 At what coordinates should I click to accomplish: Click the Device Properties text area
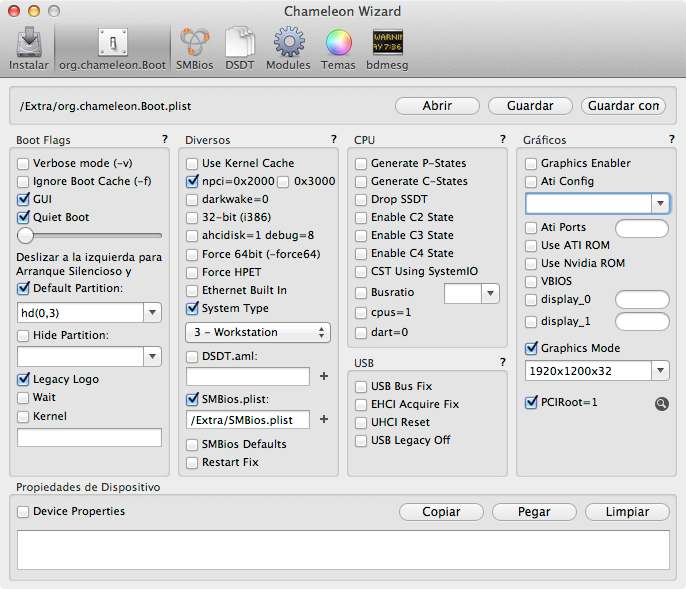point(343,550)
